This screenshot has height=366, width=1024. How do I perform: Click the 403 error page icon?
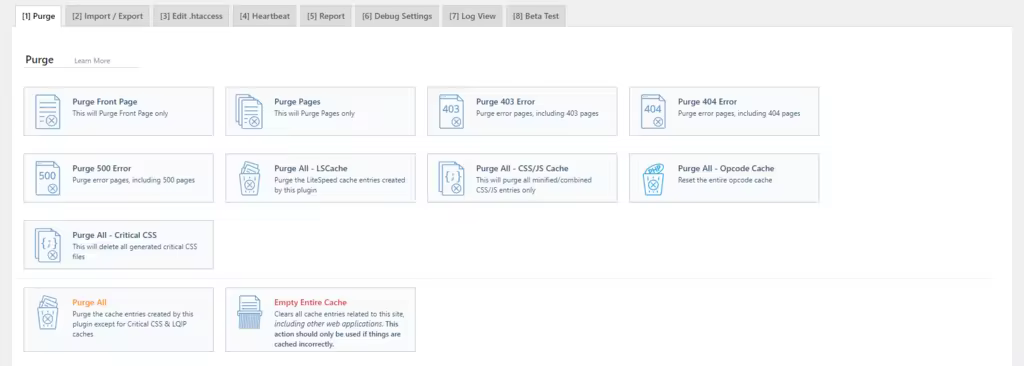[x=451, y=112]
